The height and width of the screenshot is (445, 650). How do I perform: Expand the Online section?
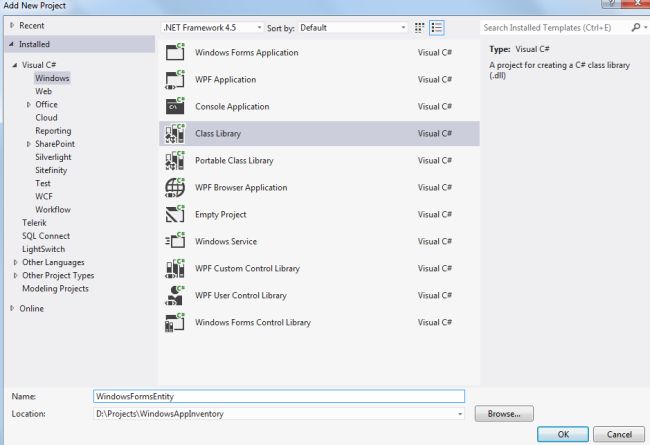coord(12,308)
